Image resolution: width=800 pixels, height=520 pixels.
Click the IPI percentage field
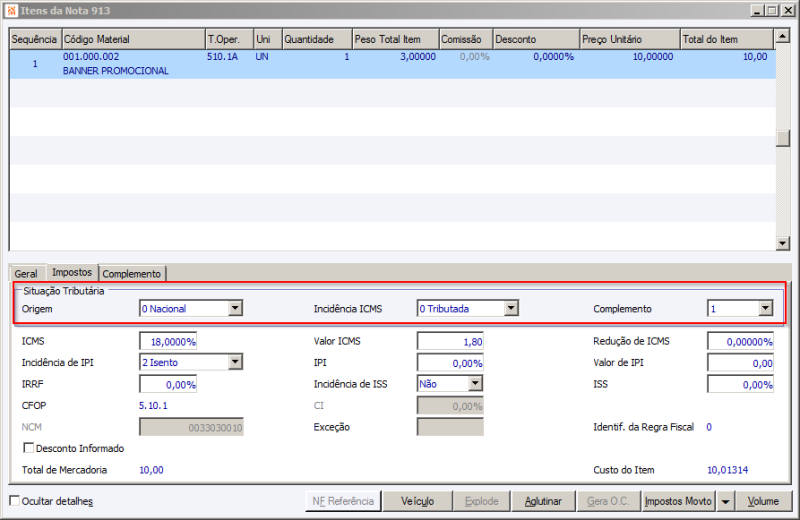pos(450,363)
